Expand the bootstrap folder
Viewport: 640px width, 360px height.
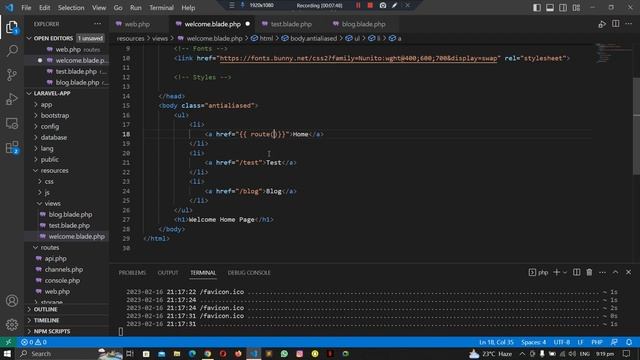tap(54, 116)
